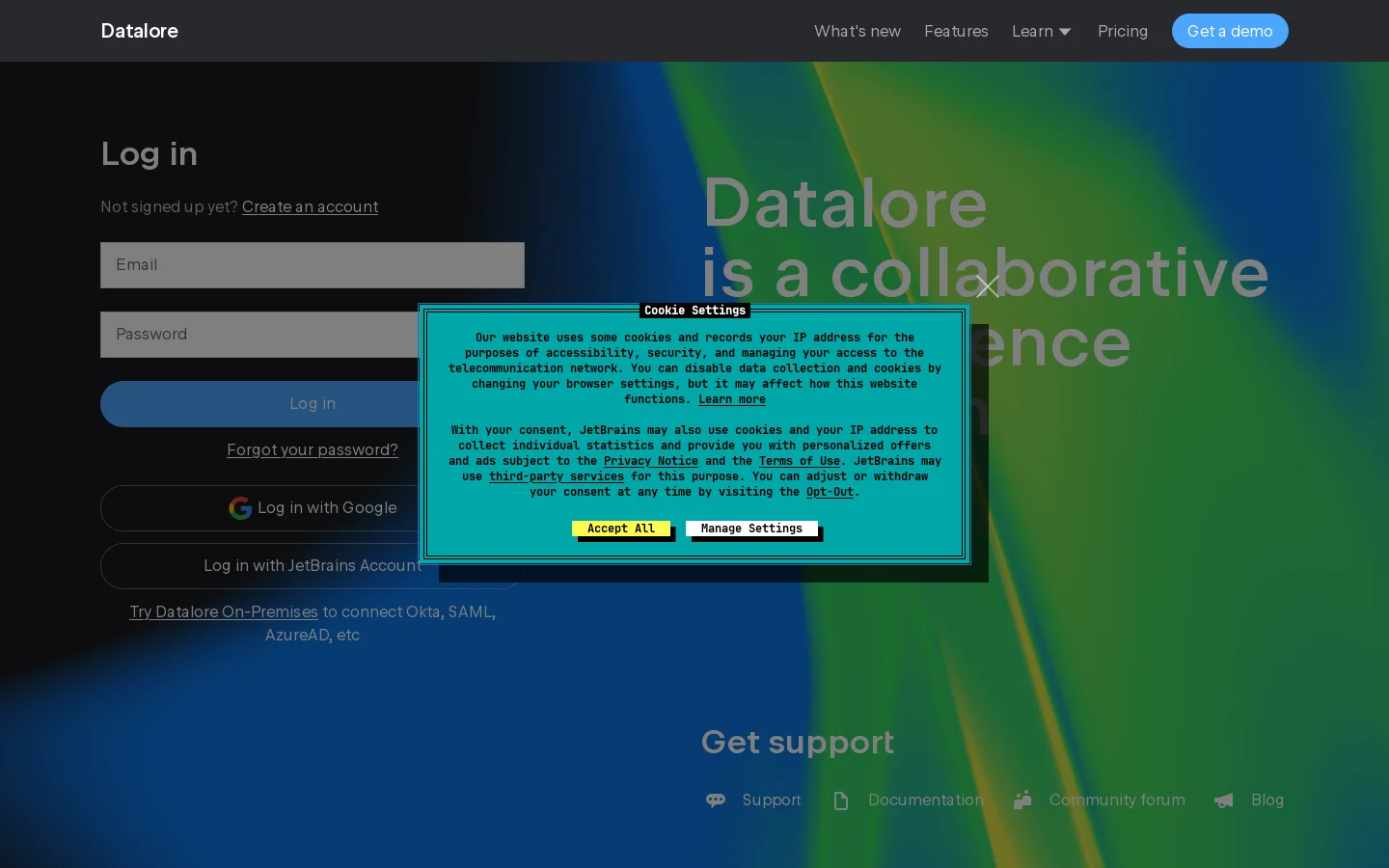Open the Pricing page
The image size is (1389, 868).
pos(1123,31)
